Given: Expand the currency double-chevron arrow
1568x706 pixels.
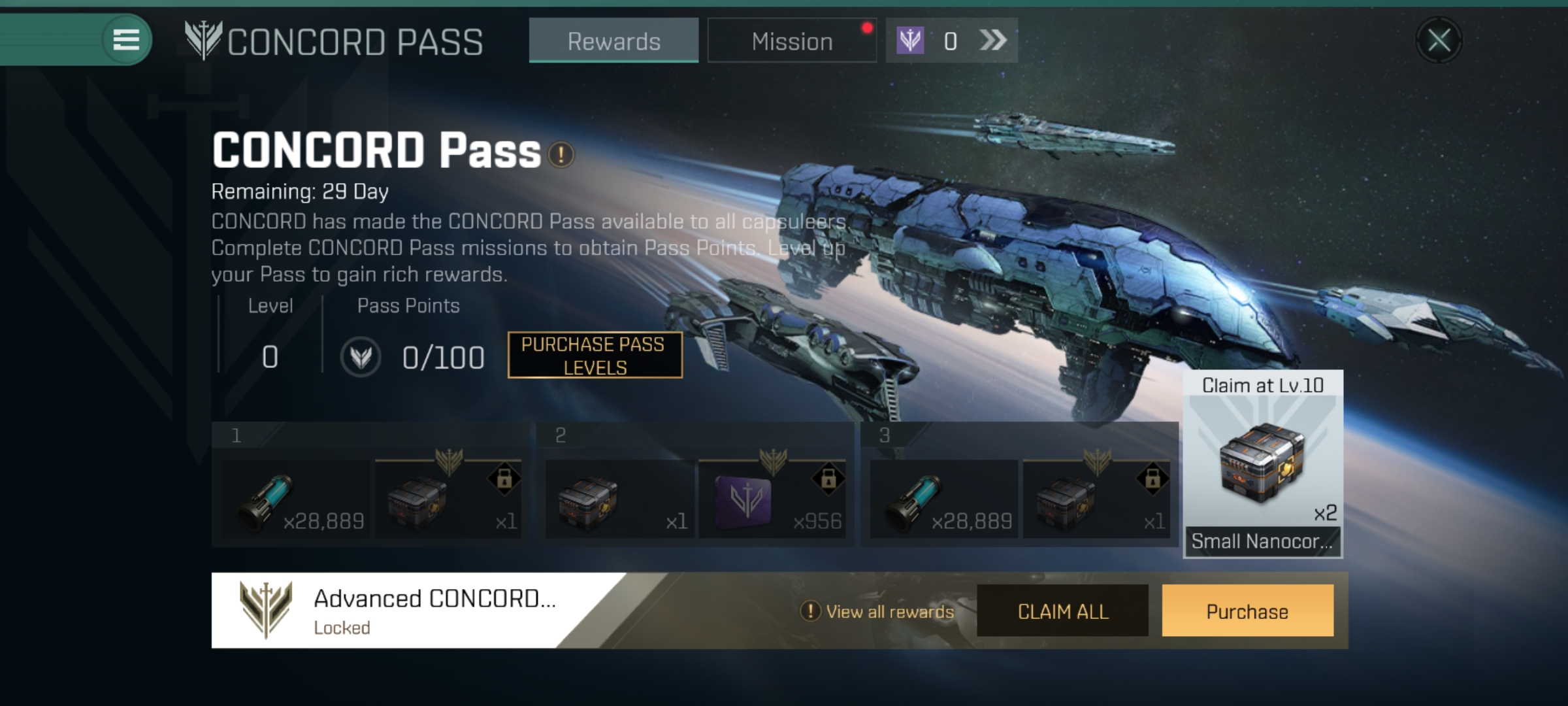Looking at the screenshot, I should point(993,41).
